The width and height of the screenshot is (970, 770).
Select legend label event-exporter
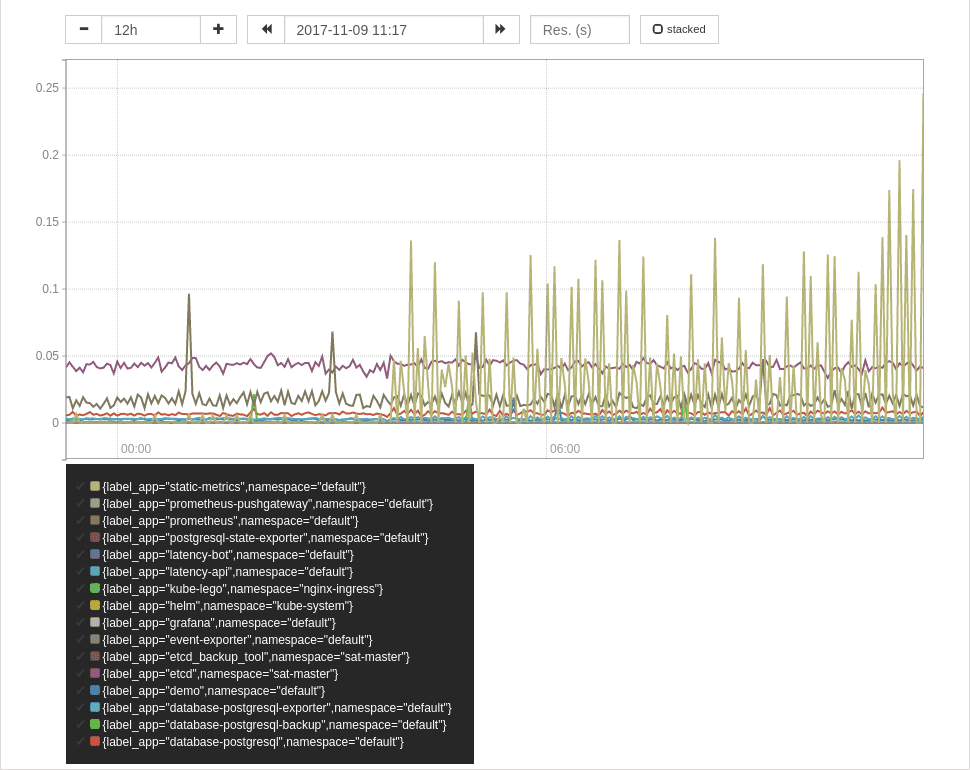pos(238,640)
